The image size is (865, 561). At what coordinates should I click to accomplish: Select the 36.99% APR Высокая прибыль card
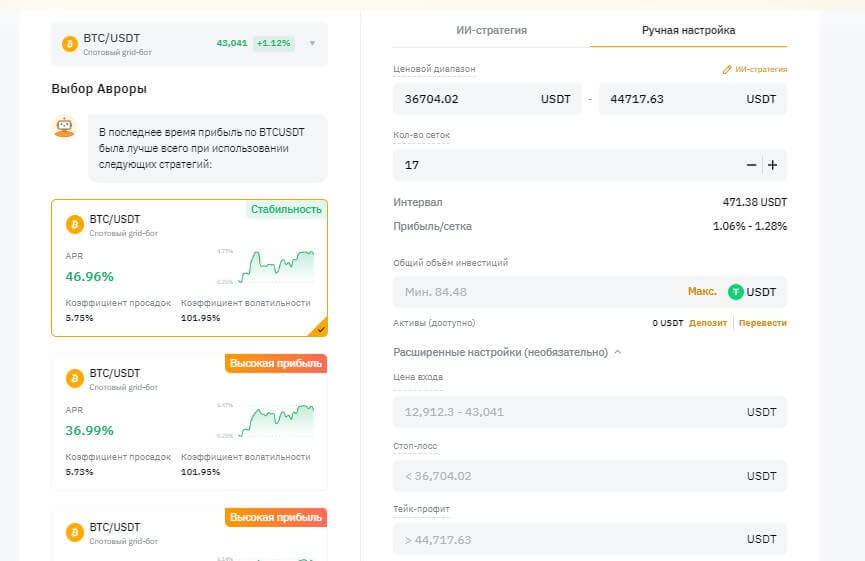(x=189, y=422)
